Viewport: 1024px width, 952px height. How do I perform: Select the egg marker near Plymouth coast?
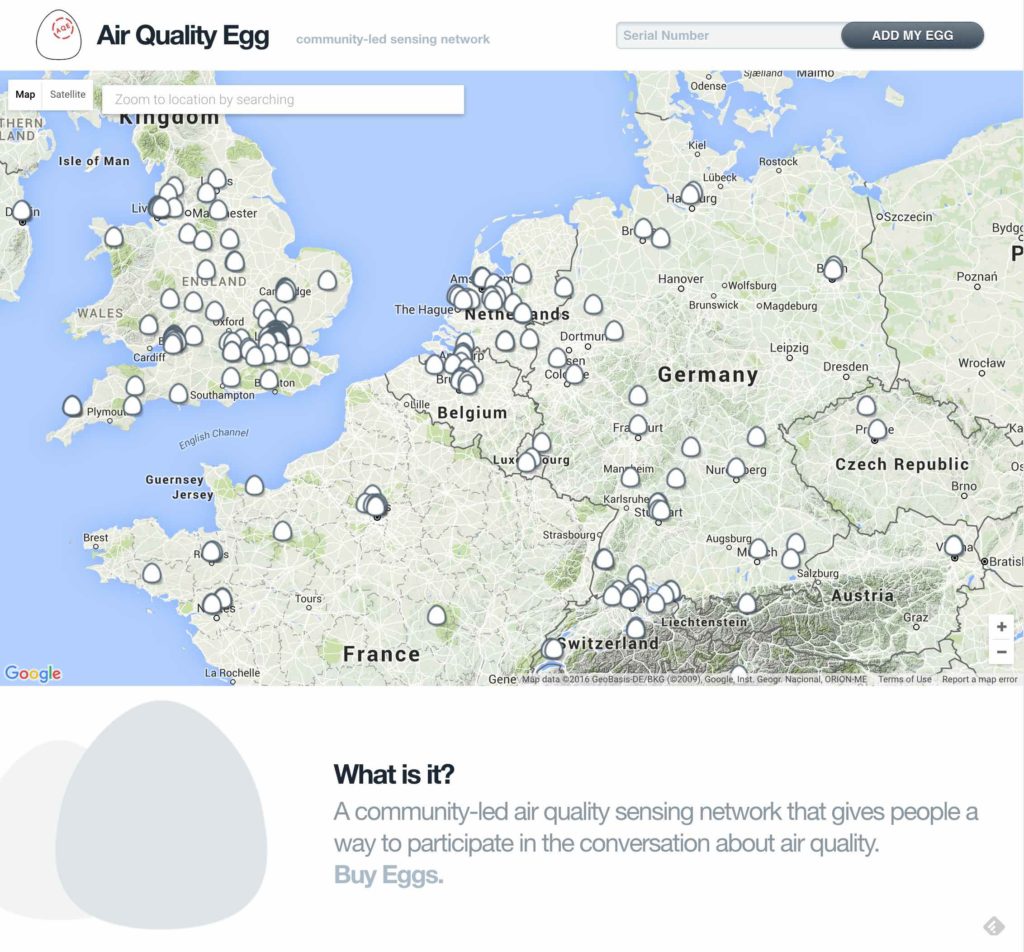point(133,405)
